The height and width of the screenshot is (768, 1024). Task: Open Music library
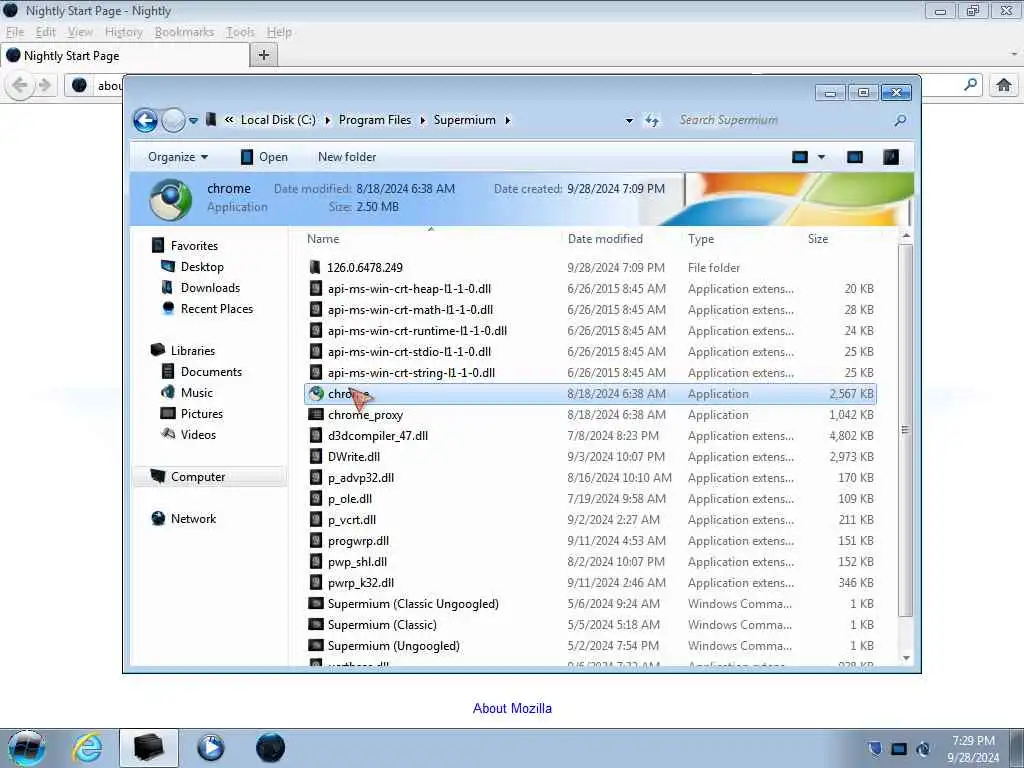pos(197,392)
